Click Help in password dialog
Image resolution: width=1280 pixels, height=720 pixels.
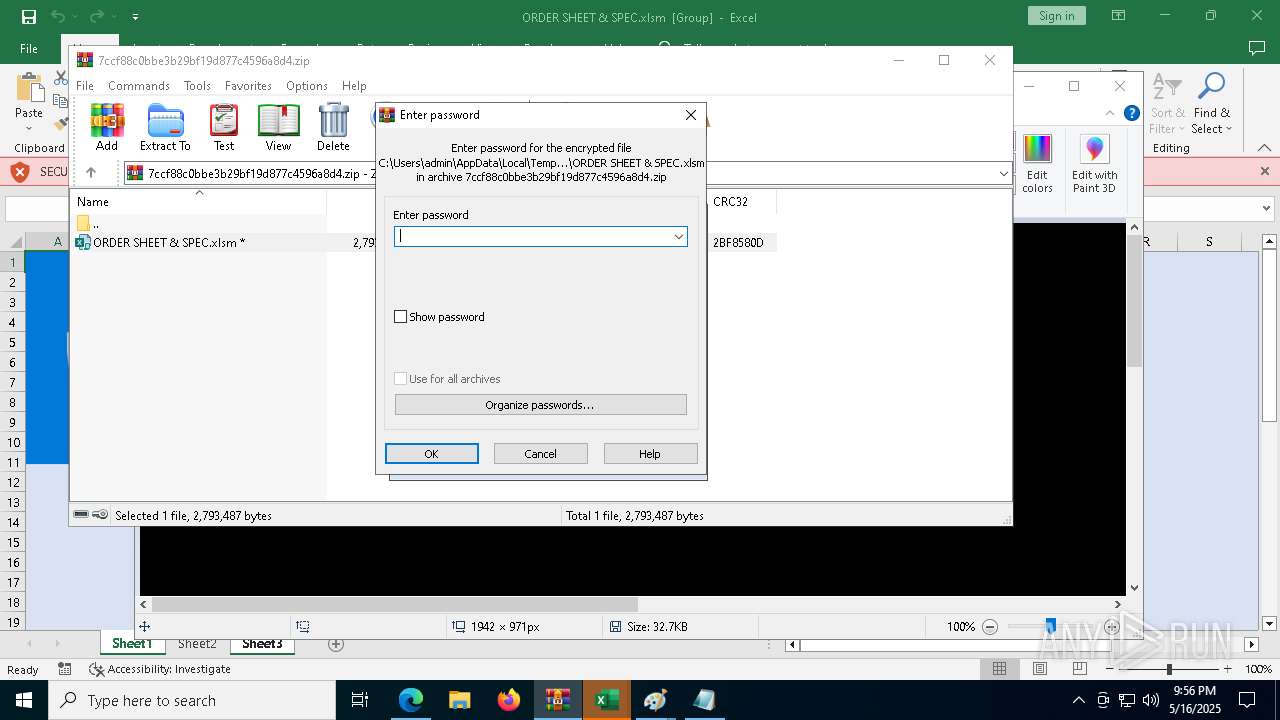tap(650, 454)
